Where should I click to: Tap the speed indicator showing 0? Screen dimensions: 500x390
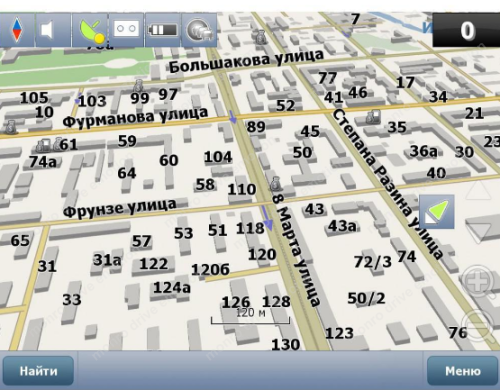tap(466, 31)
